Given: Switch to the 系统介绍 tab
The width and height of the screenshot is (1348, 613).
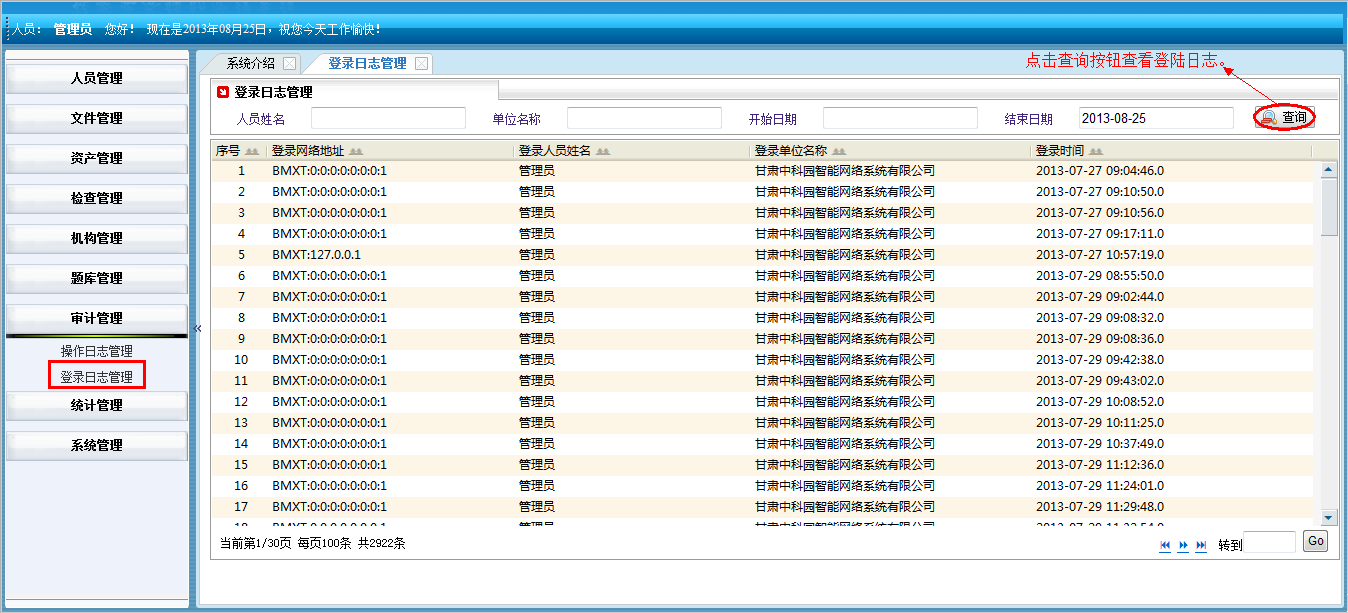Looking at the screenshot, I should pyautogui.click(x=250, y=63).
